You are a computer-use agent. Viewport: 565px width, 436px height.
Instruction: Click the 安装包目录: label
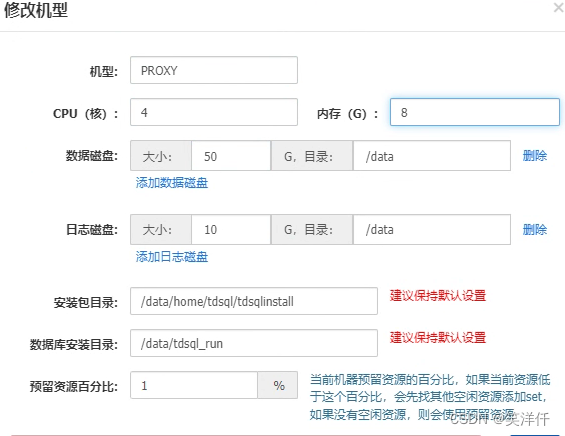[x=86, y=303]
